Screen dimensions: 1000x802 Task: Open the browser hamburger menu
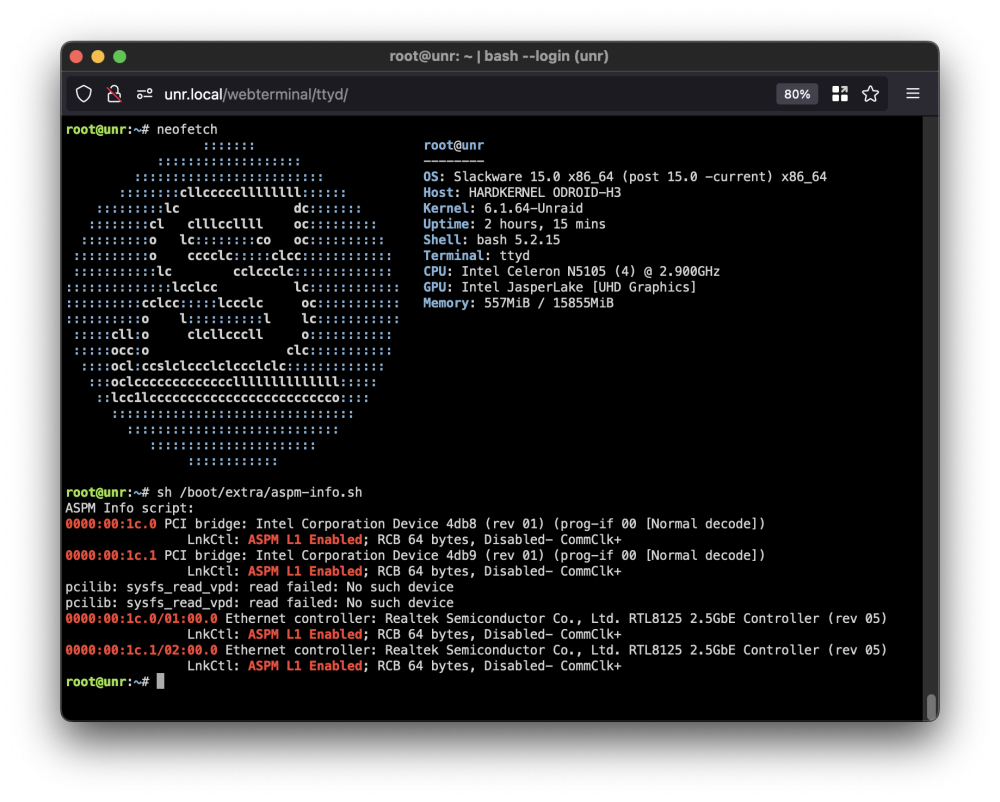point(913,94)
